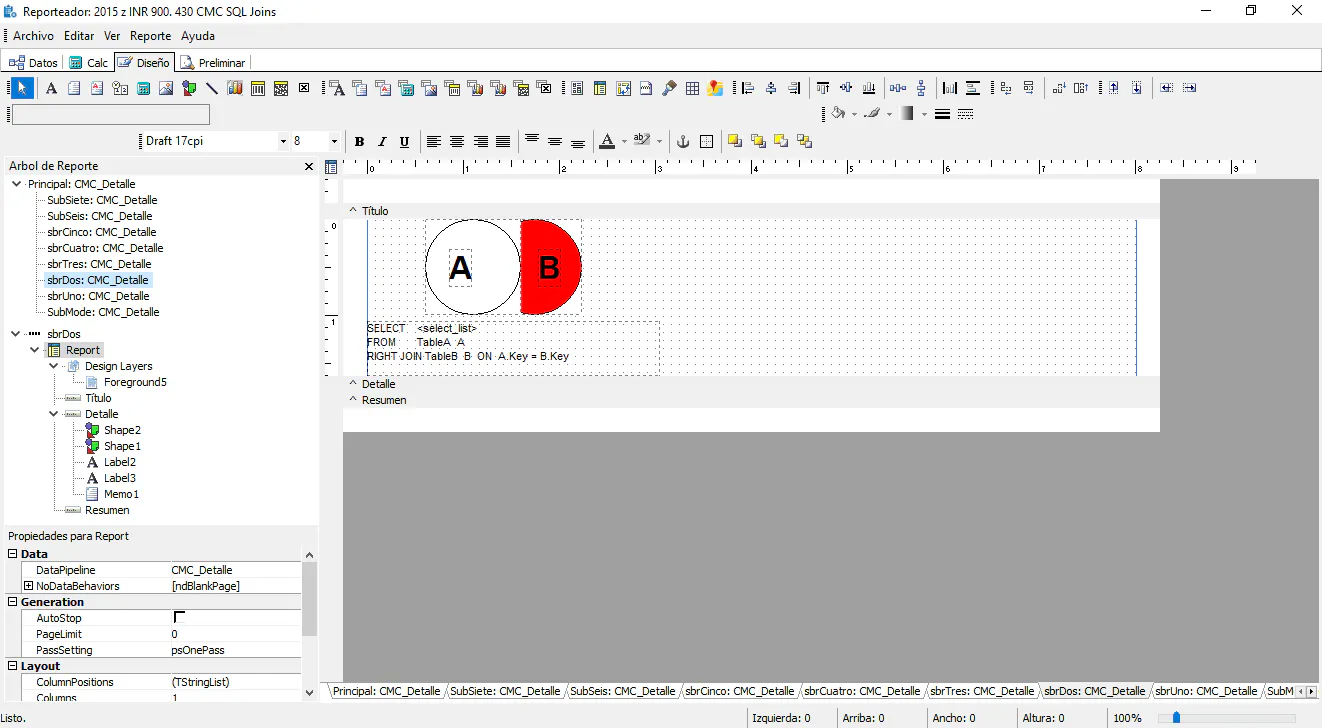Toggle the AutoStop checkbox

pos(180,618)
